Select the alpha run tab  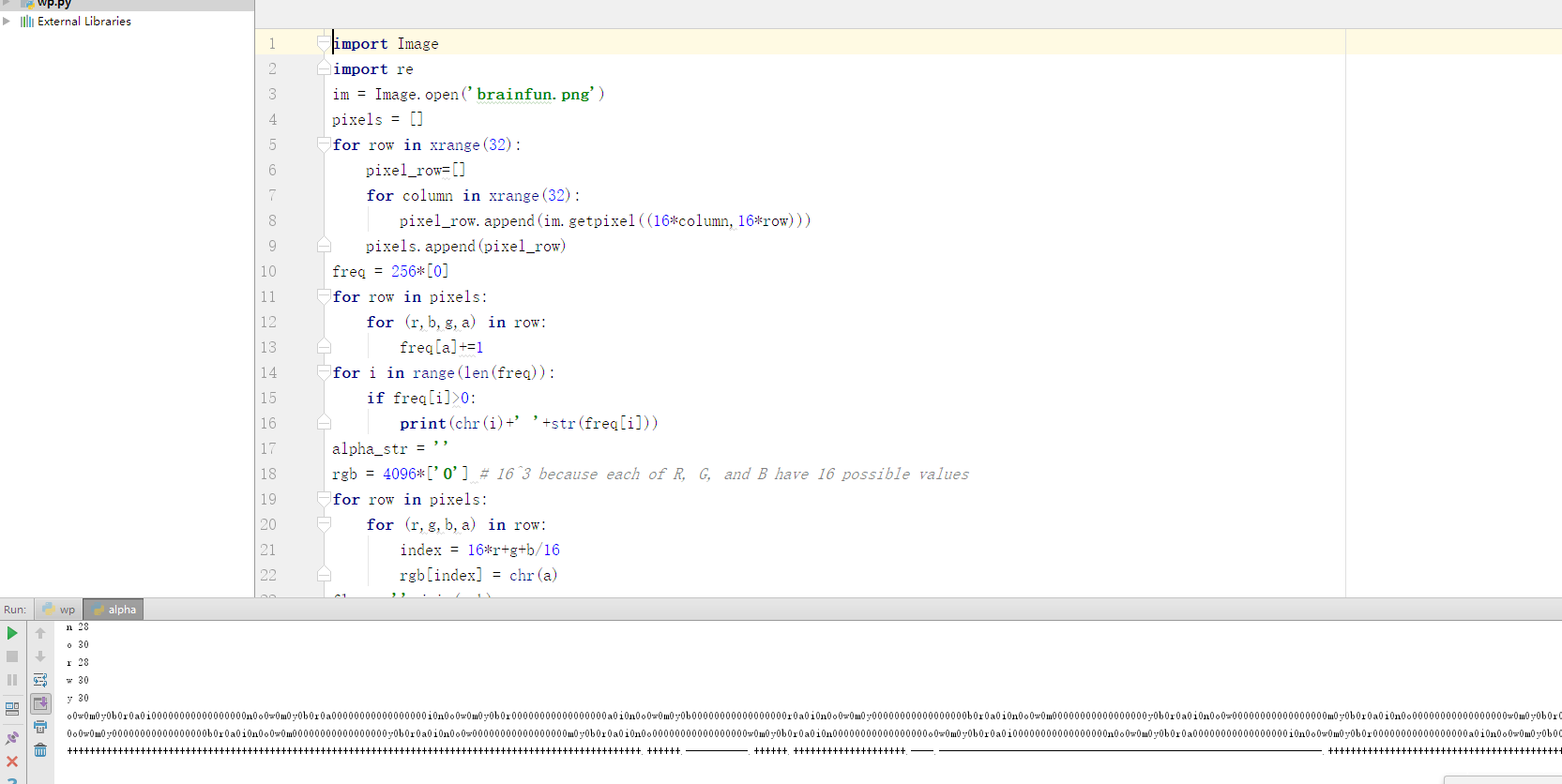tap(114, 610)
